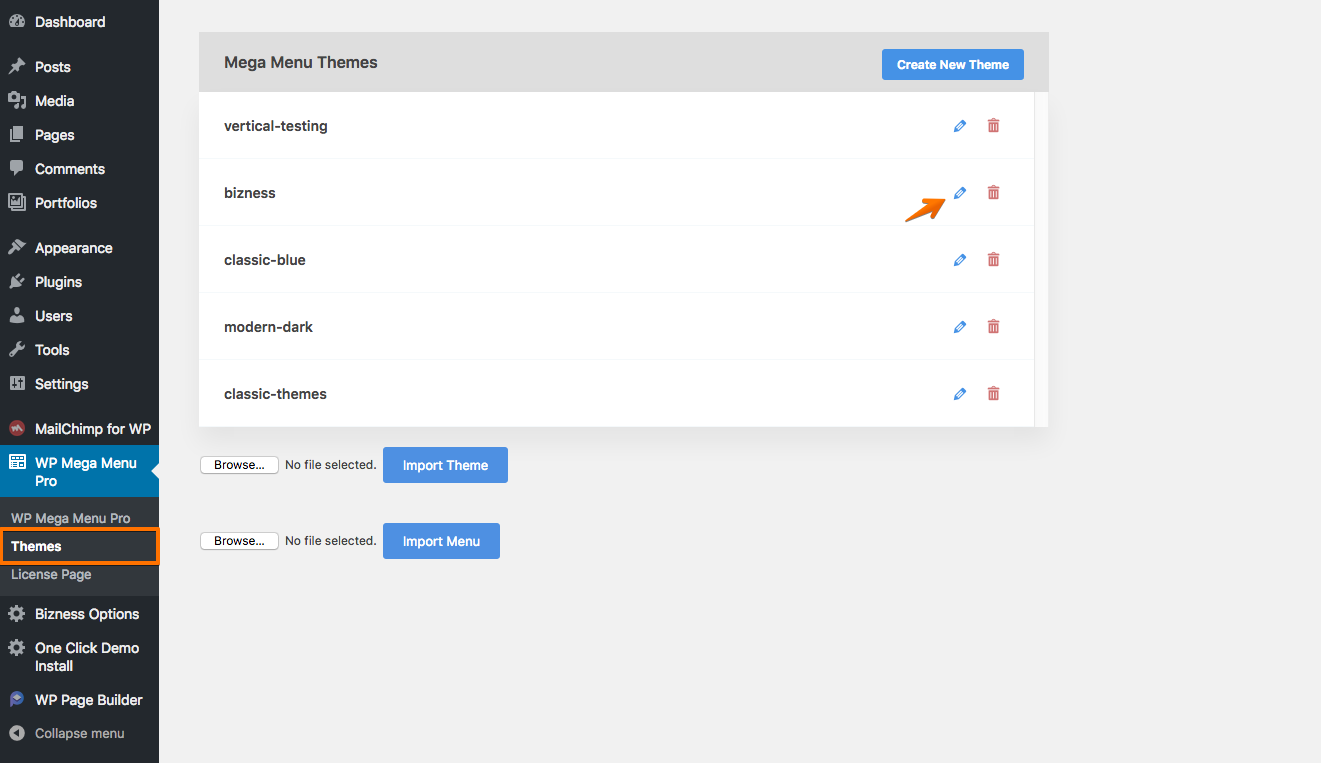Image resolution: width=1321 pixels, height=763 pixels.
Task: Click the One Click Demo Install gear icon
Action: pyautogui.click(x=17, y=648)
